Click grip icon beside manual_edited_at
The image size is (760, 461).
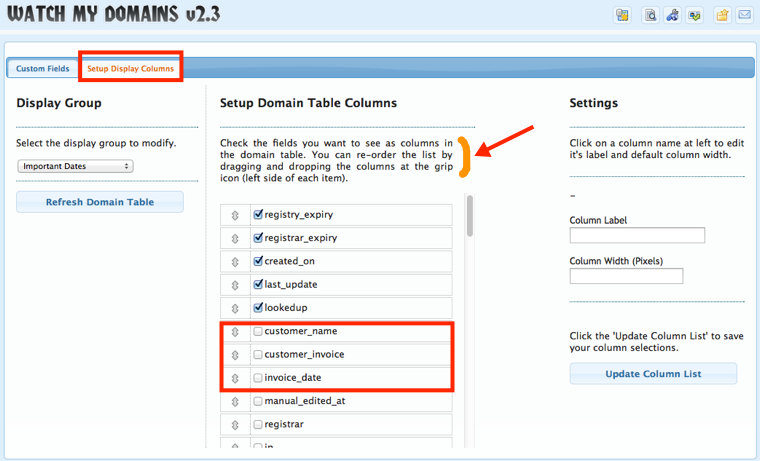click(235, 401)
